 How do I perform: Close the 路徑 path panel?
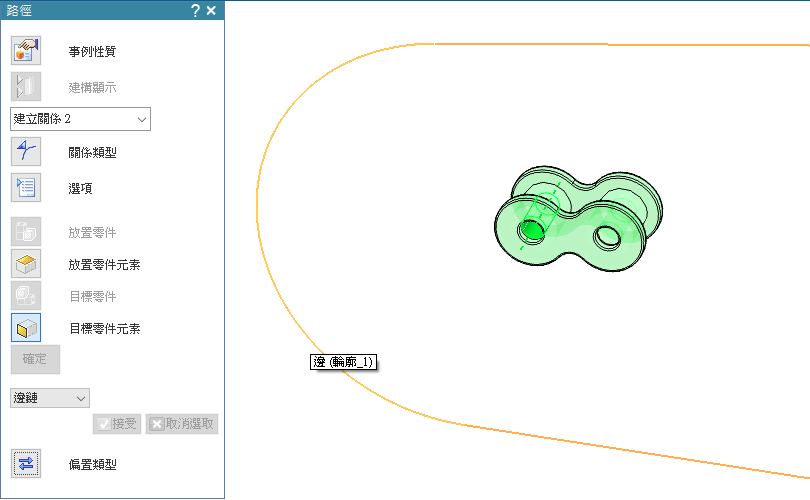[211, 10]
